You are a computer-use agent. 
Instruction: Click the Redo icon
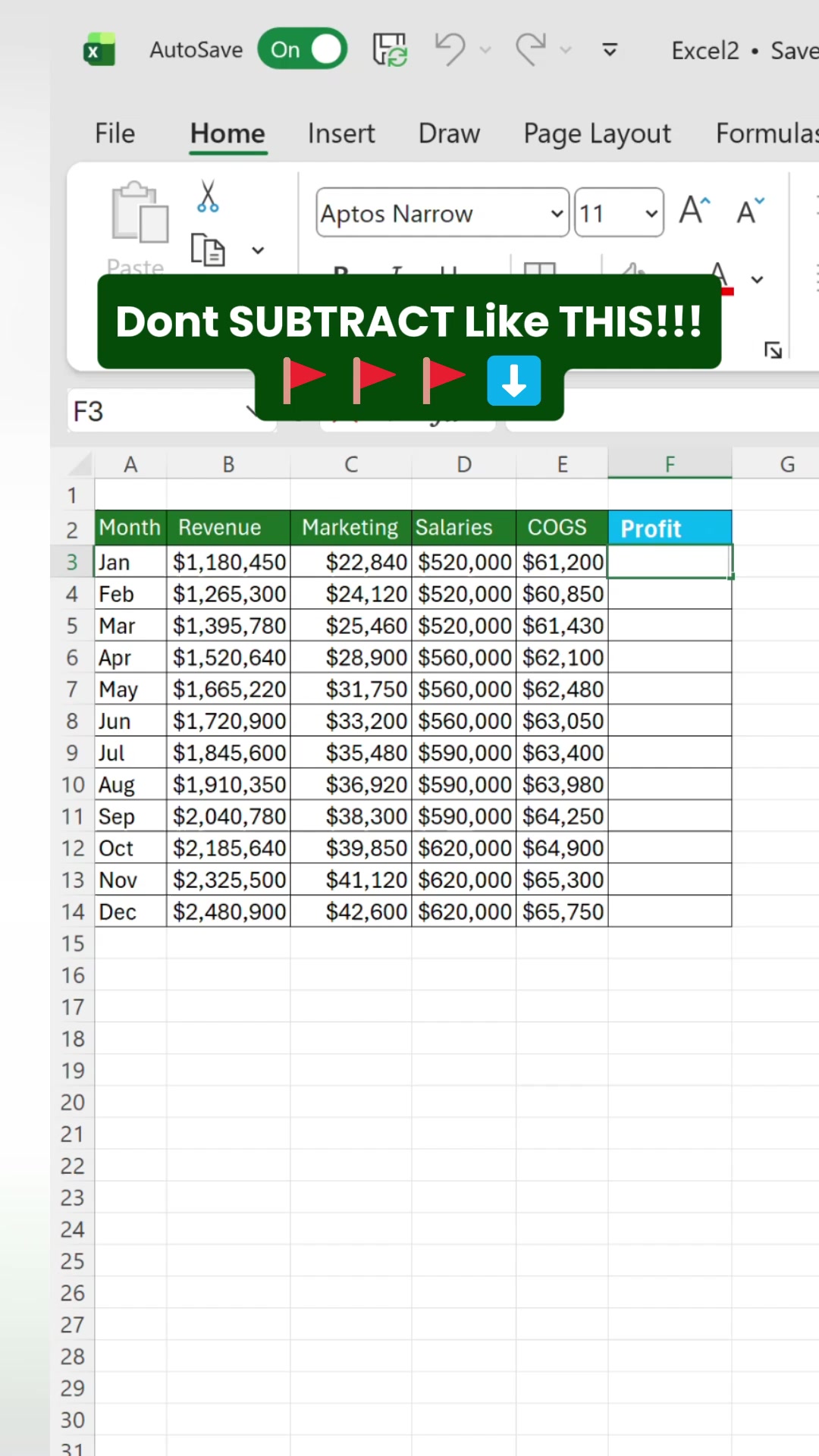click(x=530, y=49)
